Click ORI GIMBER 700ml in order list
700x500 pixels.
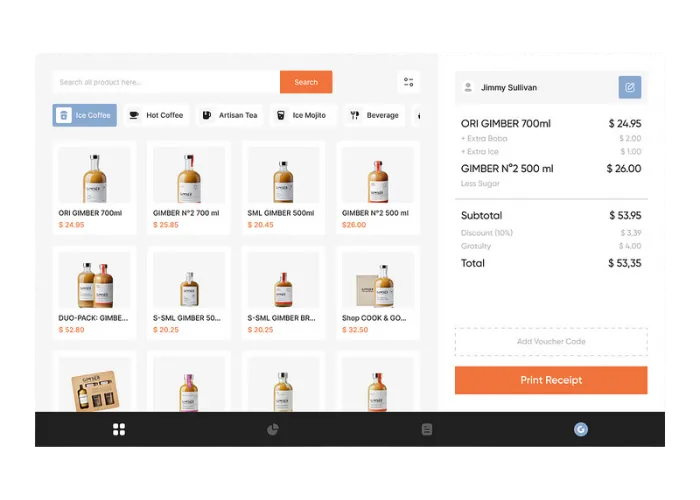point(505,124)
